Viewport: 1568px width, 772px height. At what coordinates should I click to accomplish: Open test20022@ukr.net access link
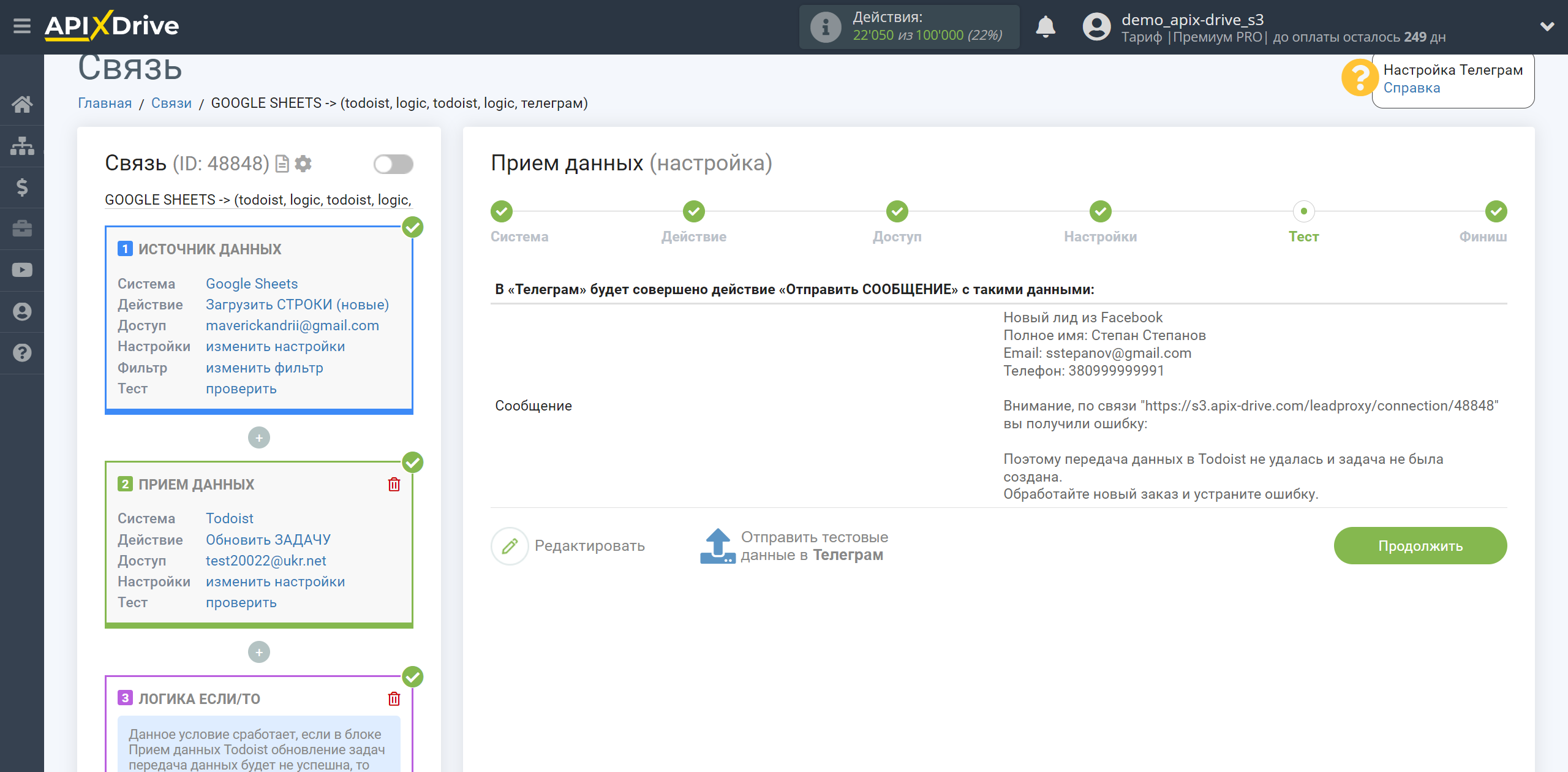(x=266, y=561)
